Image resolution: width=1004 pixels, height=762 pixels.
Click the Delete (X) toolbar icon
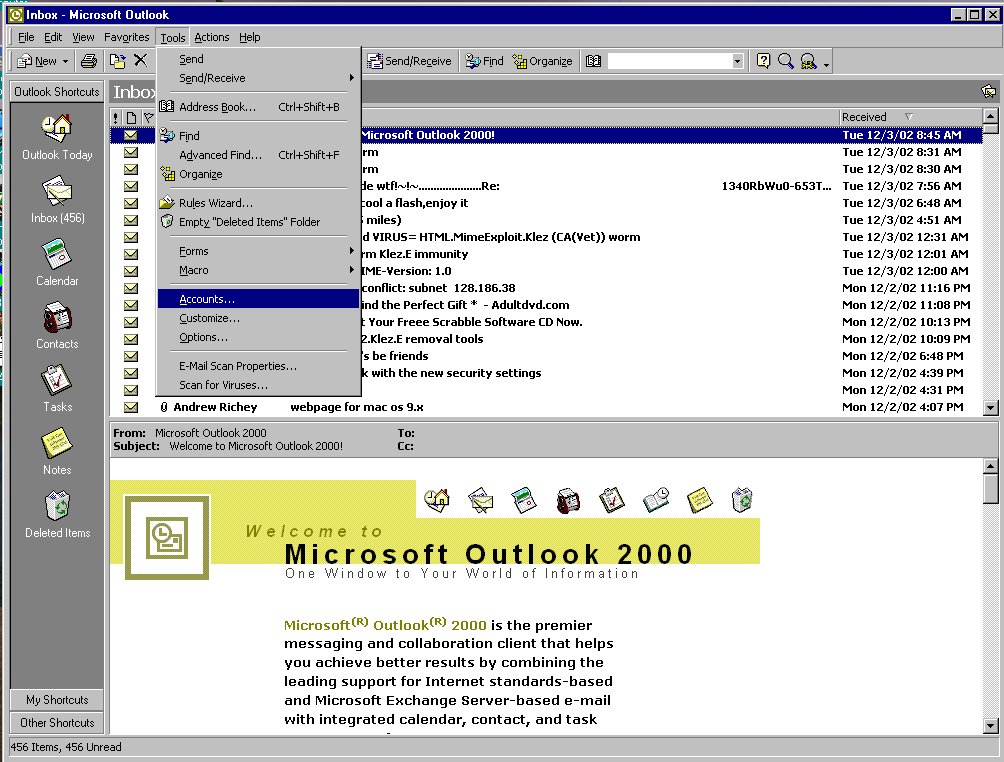click(140, 61)
